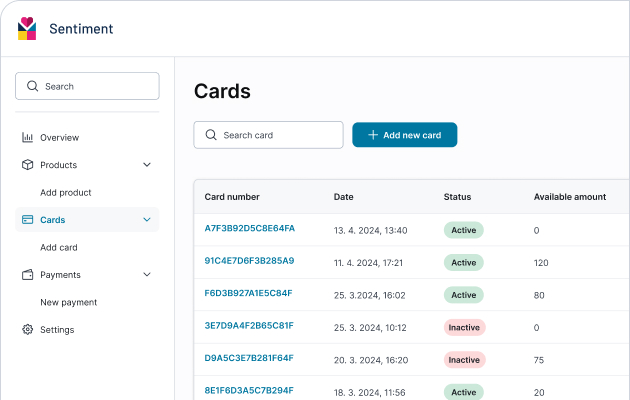Click Active badge for card F6D3B927A1E5C84F
The width and height of the screenshot is (630, 400).
tap(464, 295)
